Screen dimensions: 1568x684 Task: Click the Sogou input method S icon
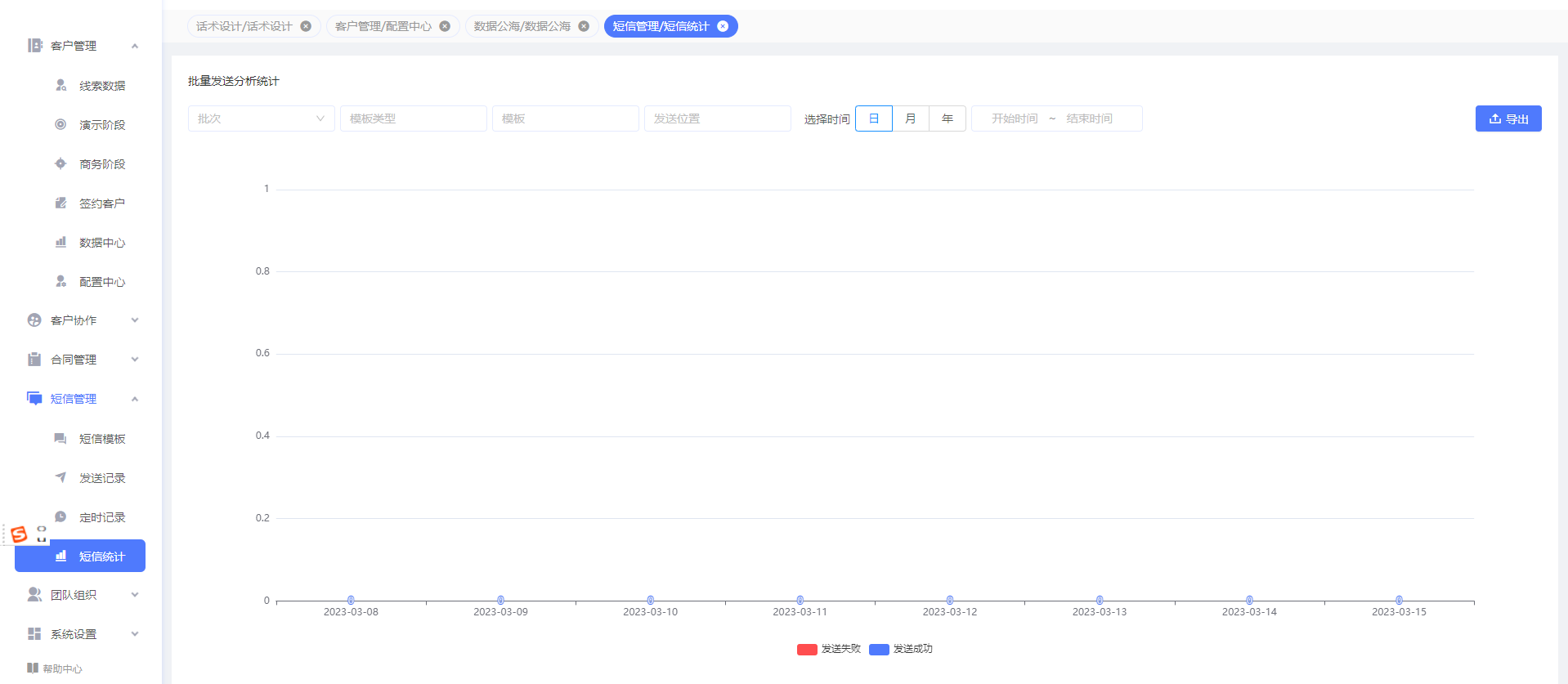point(19,534)
